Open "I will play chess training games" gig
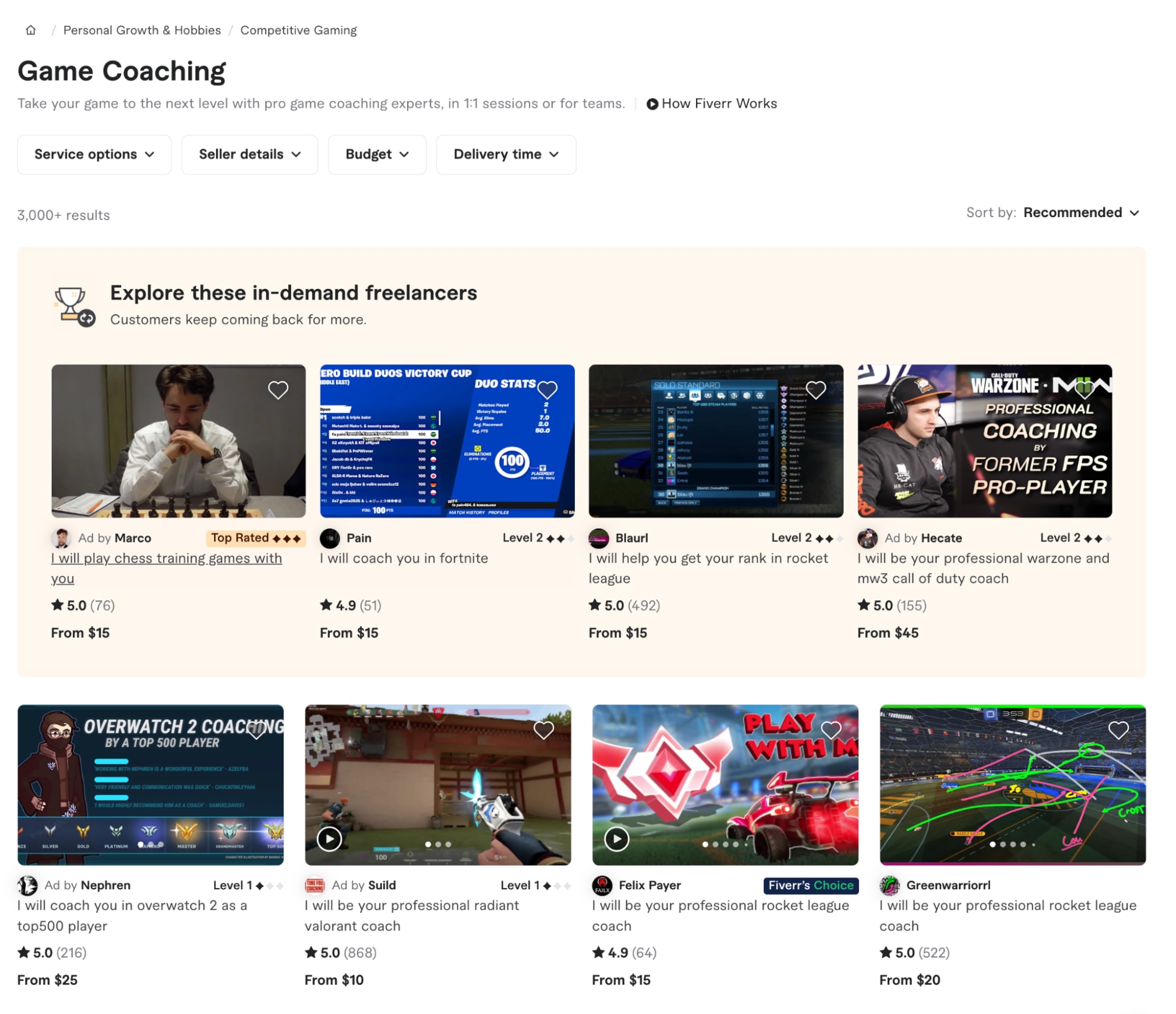The width and height of the screenshot is (1176, 1014). pyautogui.click(x=166, y=568)
